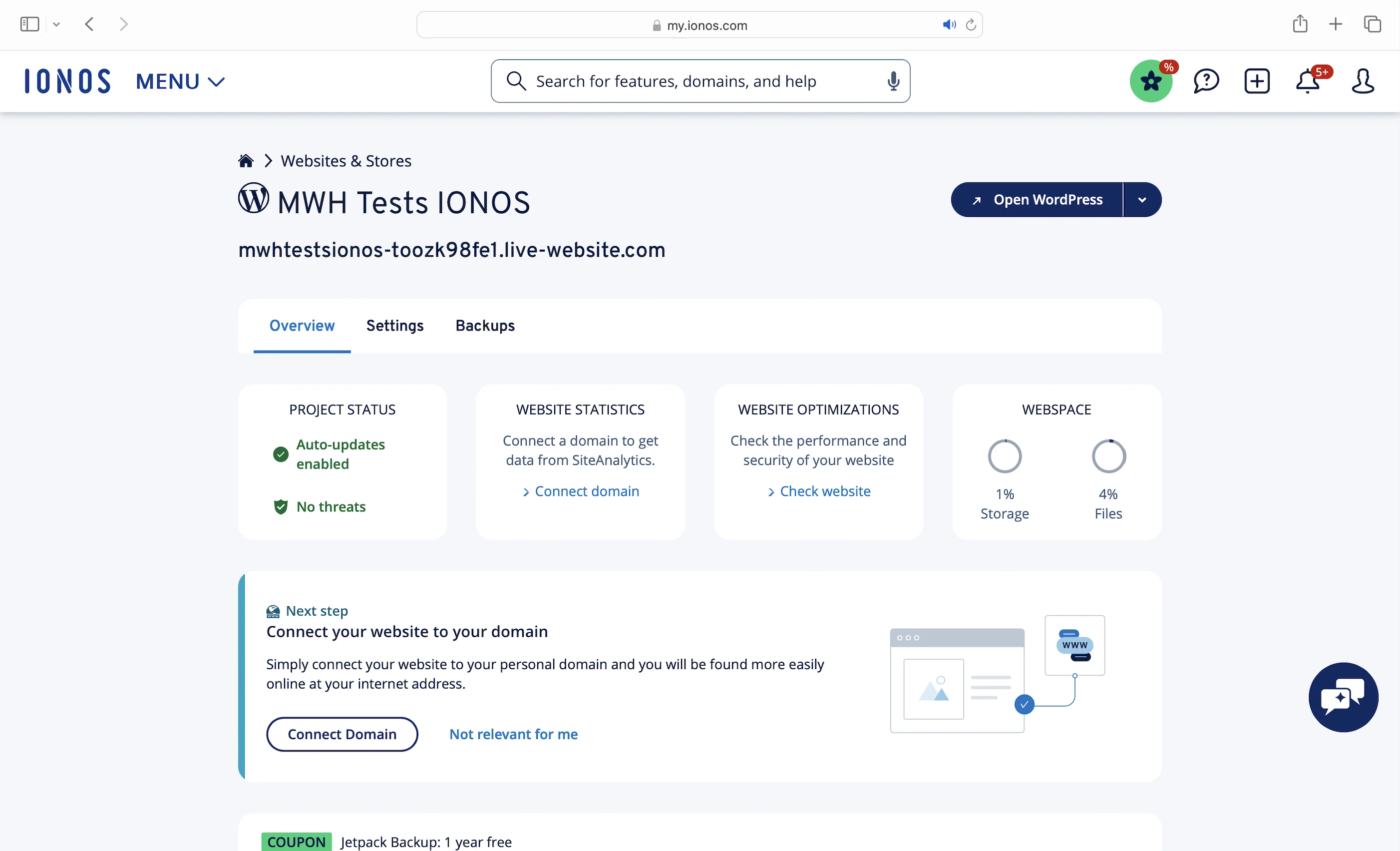Open the notifications bell
The image size is (1400, 851).
tap(1308, 81)
